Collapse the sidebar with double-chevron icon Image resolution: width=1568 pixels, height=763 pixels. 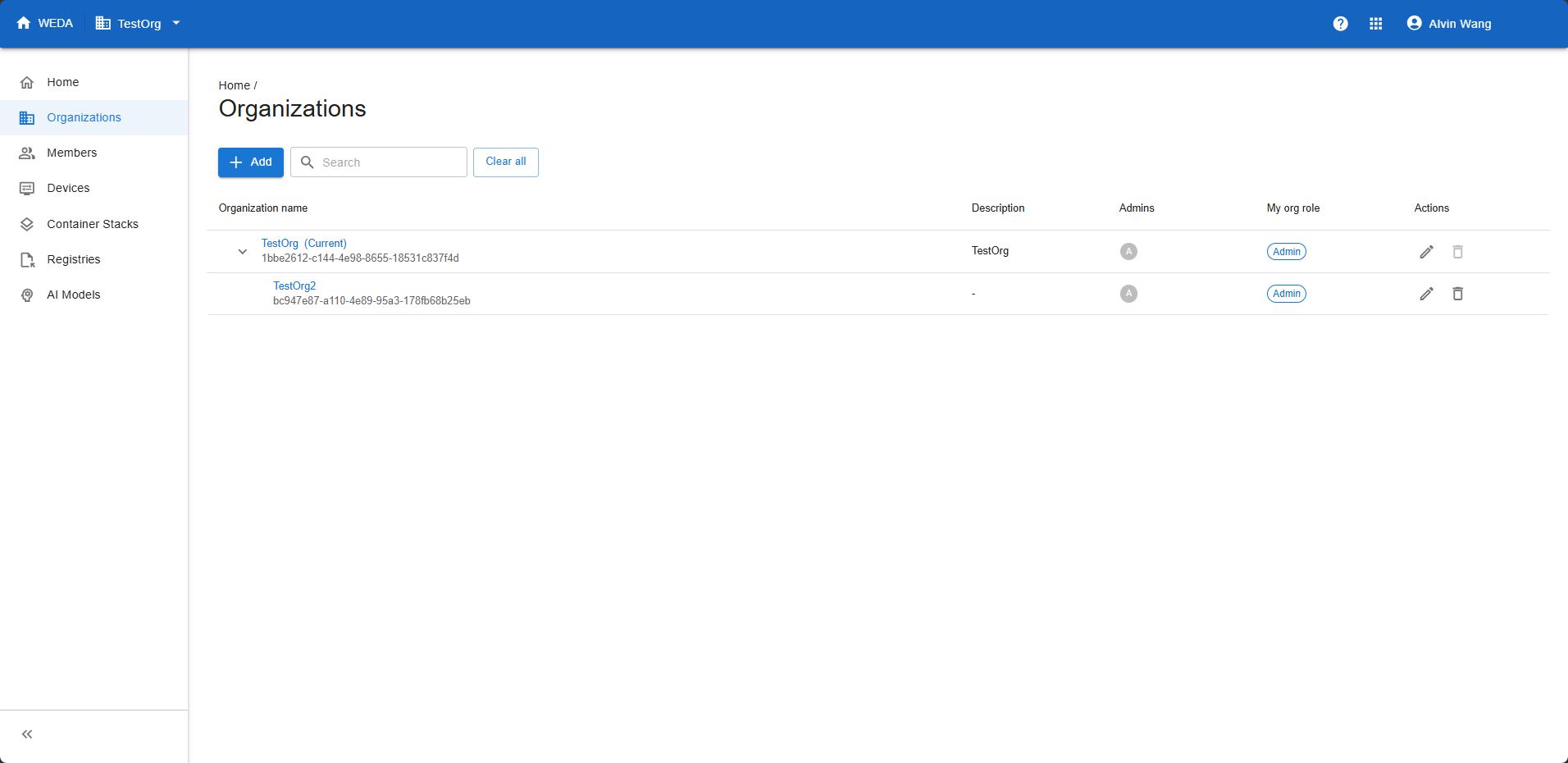coord(27,734)
